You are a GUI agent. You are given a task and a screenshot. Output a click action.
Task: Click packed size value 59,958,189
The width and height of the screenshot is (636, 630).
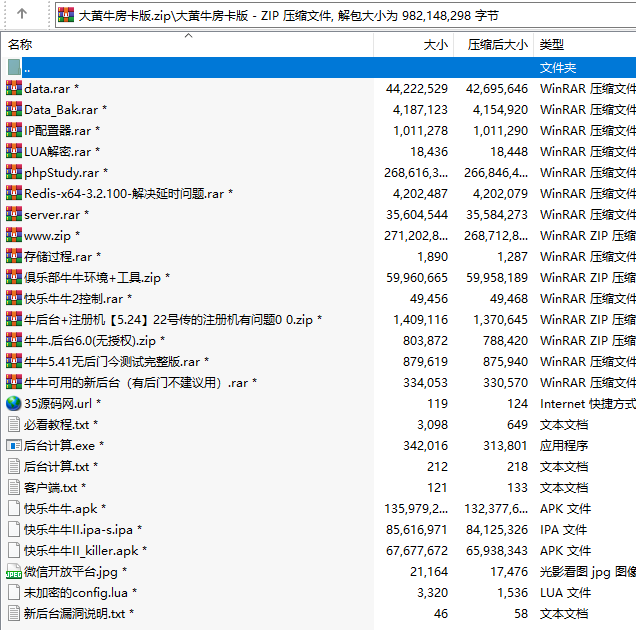pos(497,277)
